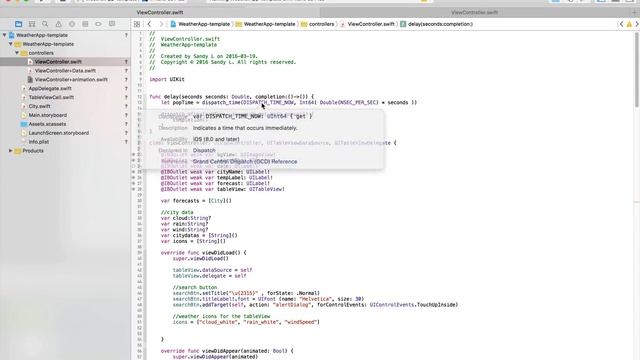The width and height of the screenshot is (640, 360).
Task: Expand the Products folder
Action: point(11,151)
